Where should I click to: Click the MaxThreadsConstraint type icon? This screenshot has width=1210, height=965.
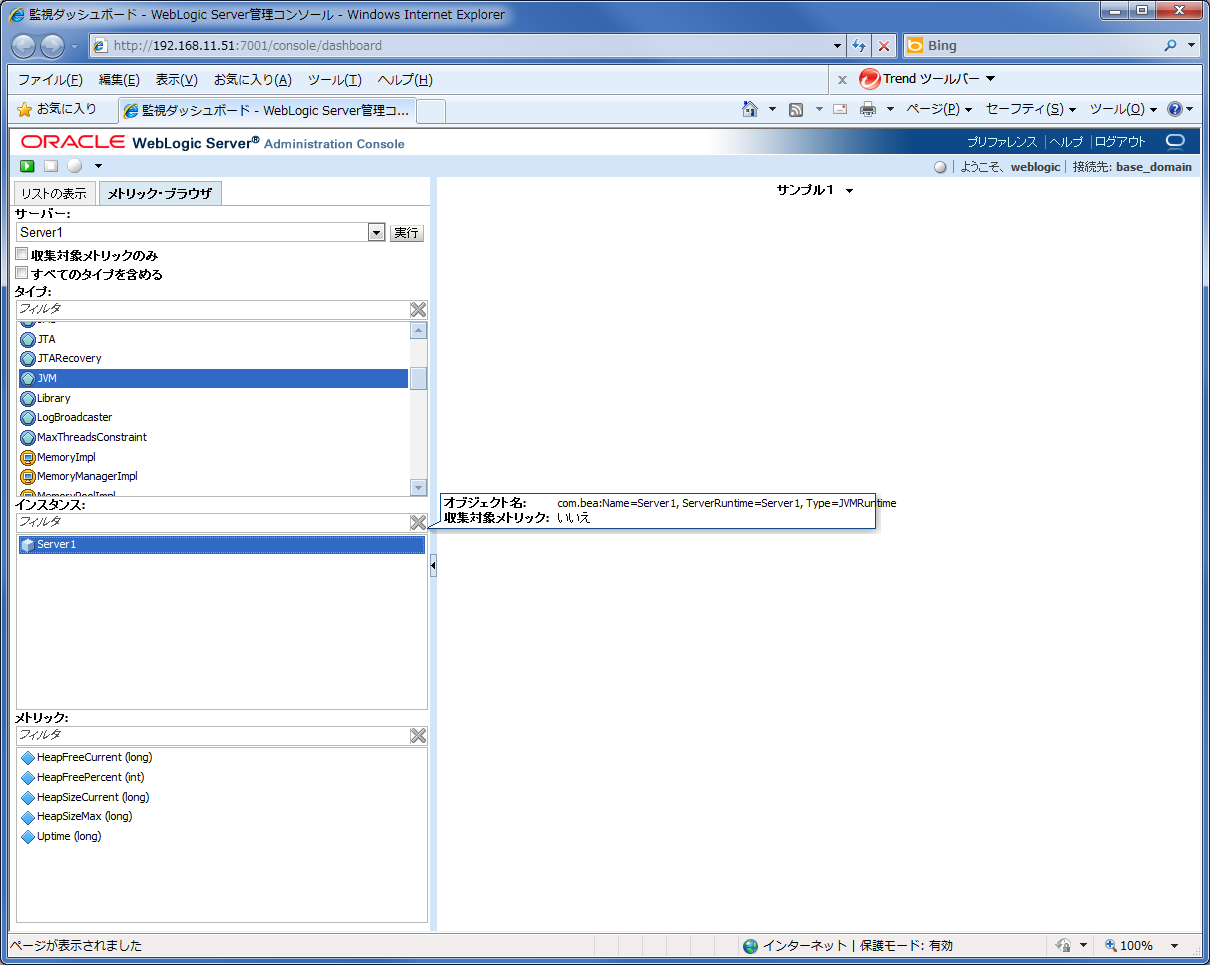click(28, 437)
